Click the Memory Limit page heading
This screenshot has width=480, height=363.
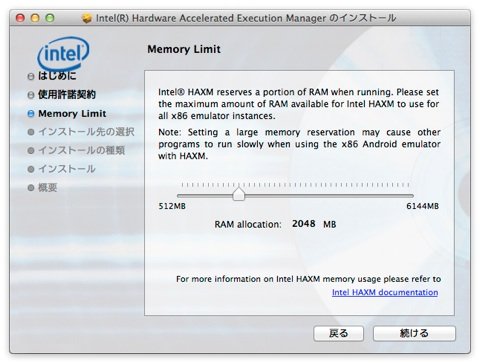pyautogui.click(x=184, y=49)
